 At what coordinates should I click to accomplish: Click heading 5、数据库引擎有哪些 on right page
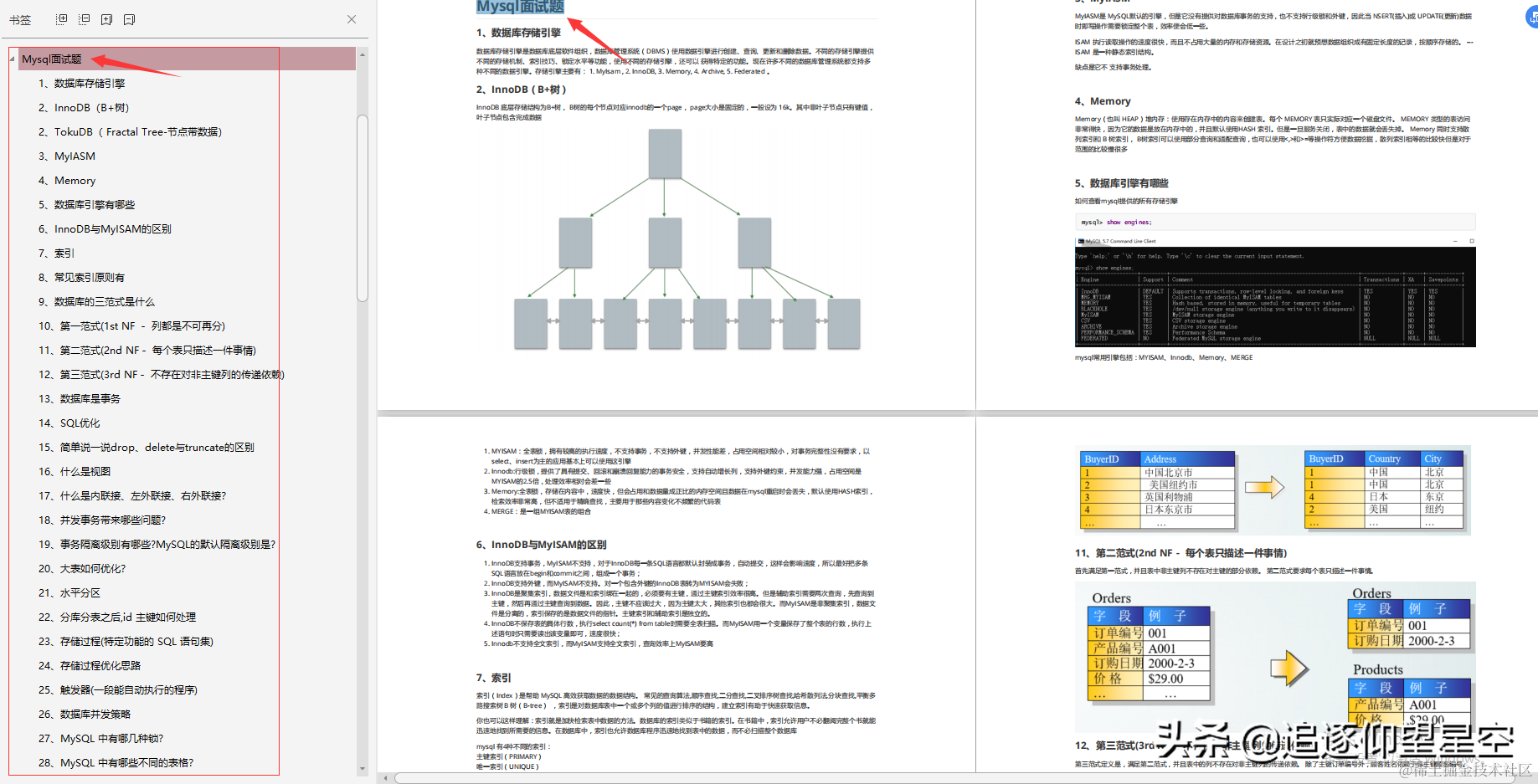(x=1122, y=183)
